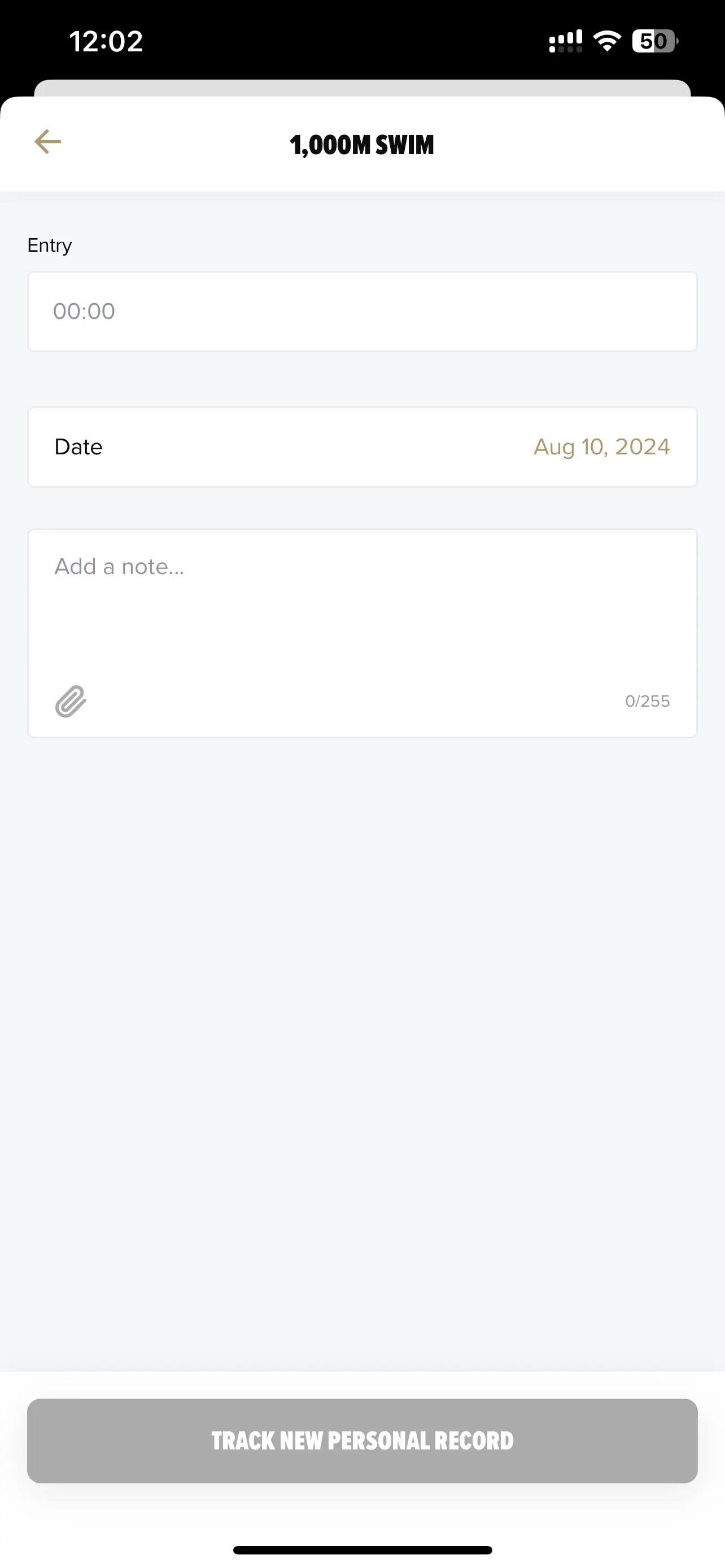Tap the 1,000M Swim title
725x1568 pixels.
click(x=362, y=145)
